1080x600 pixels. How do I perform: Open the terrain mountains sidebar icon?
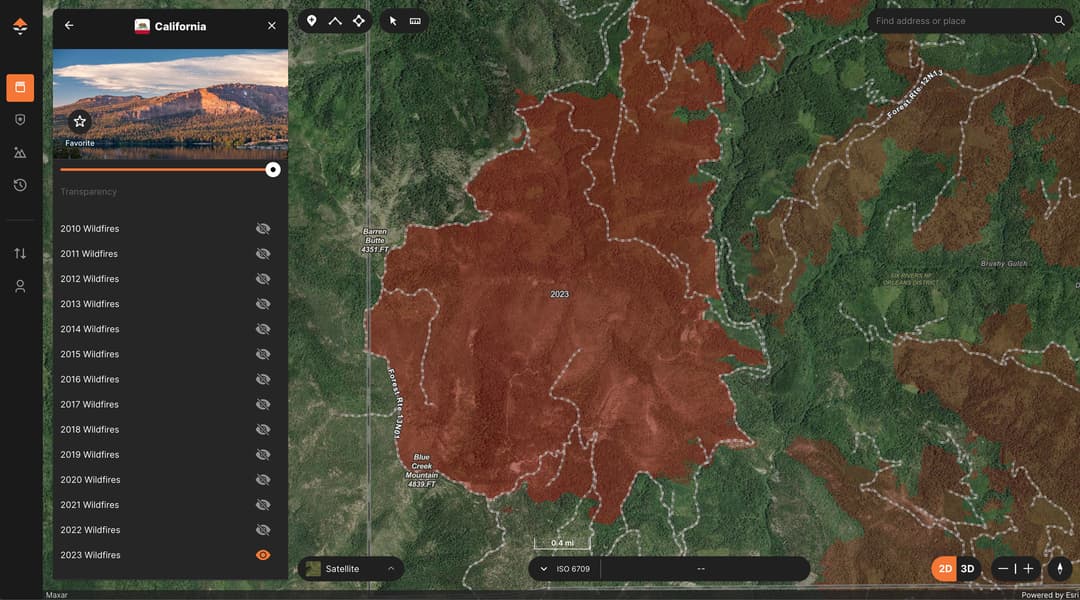[20, 152]
